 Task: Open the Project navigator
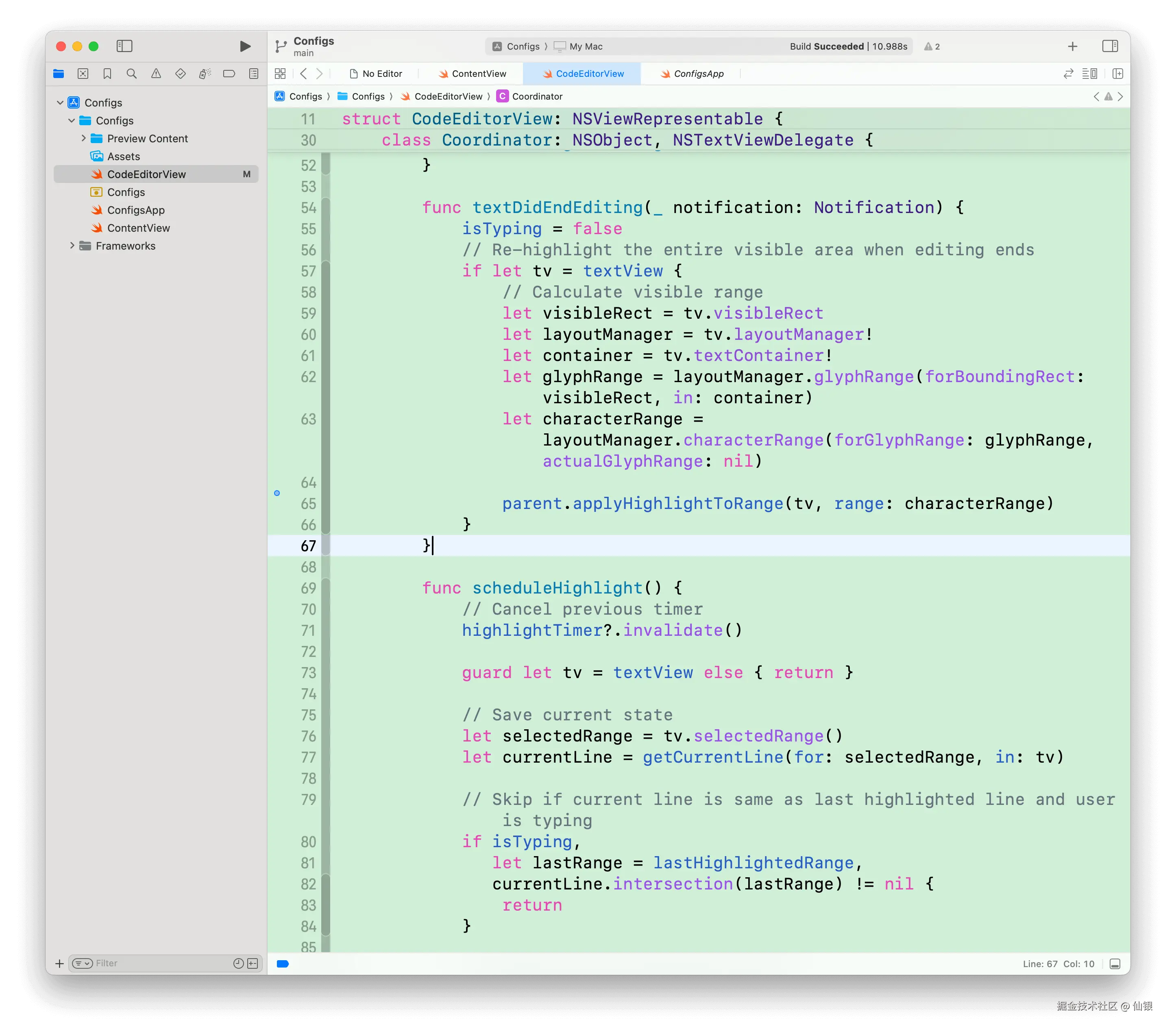point(59,74)
